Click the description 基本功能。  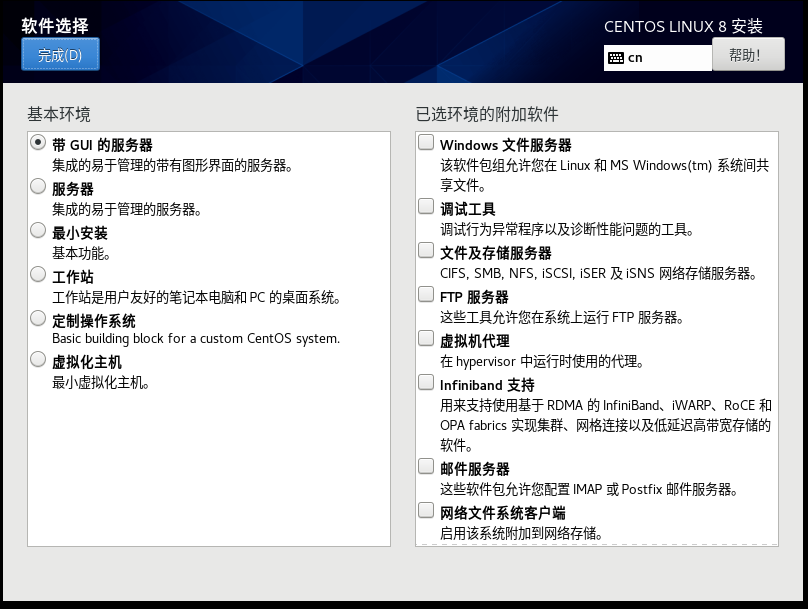coord(81,253)
